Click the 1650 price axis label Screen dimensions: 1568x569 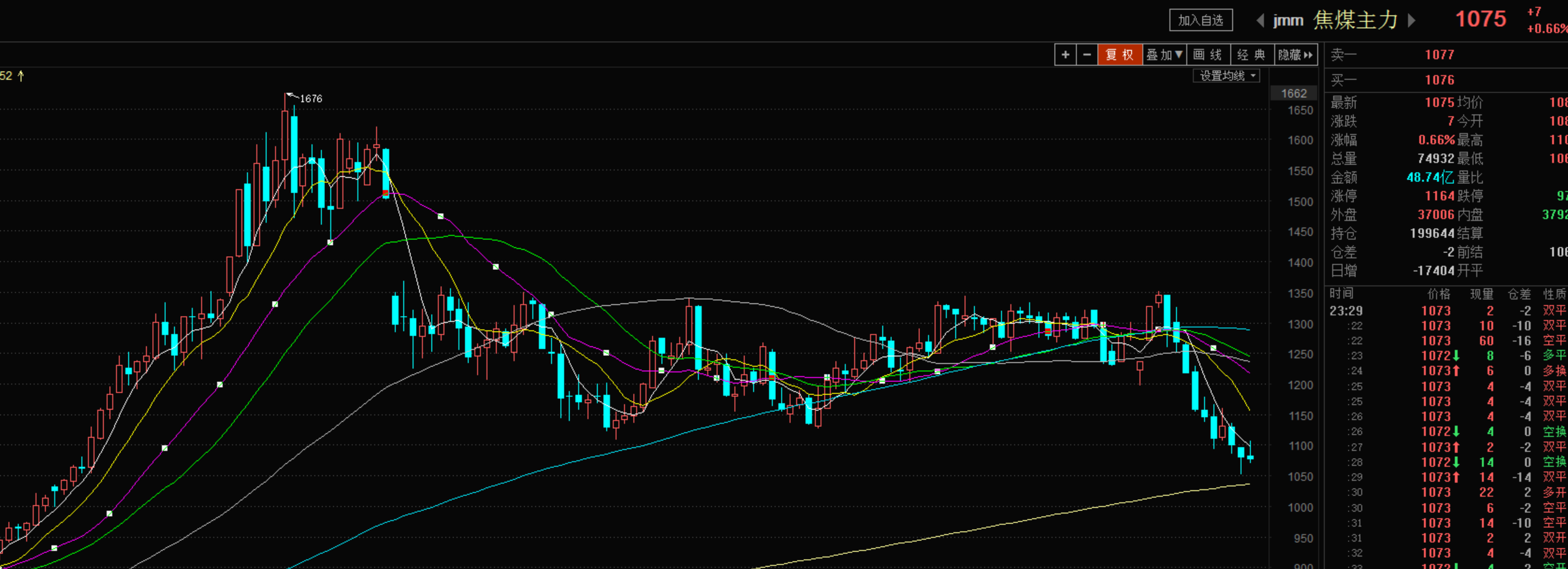pyautogui.click(x=1300, y=110)
